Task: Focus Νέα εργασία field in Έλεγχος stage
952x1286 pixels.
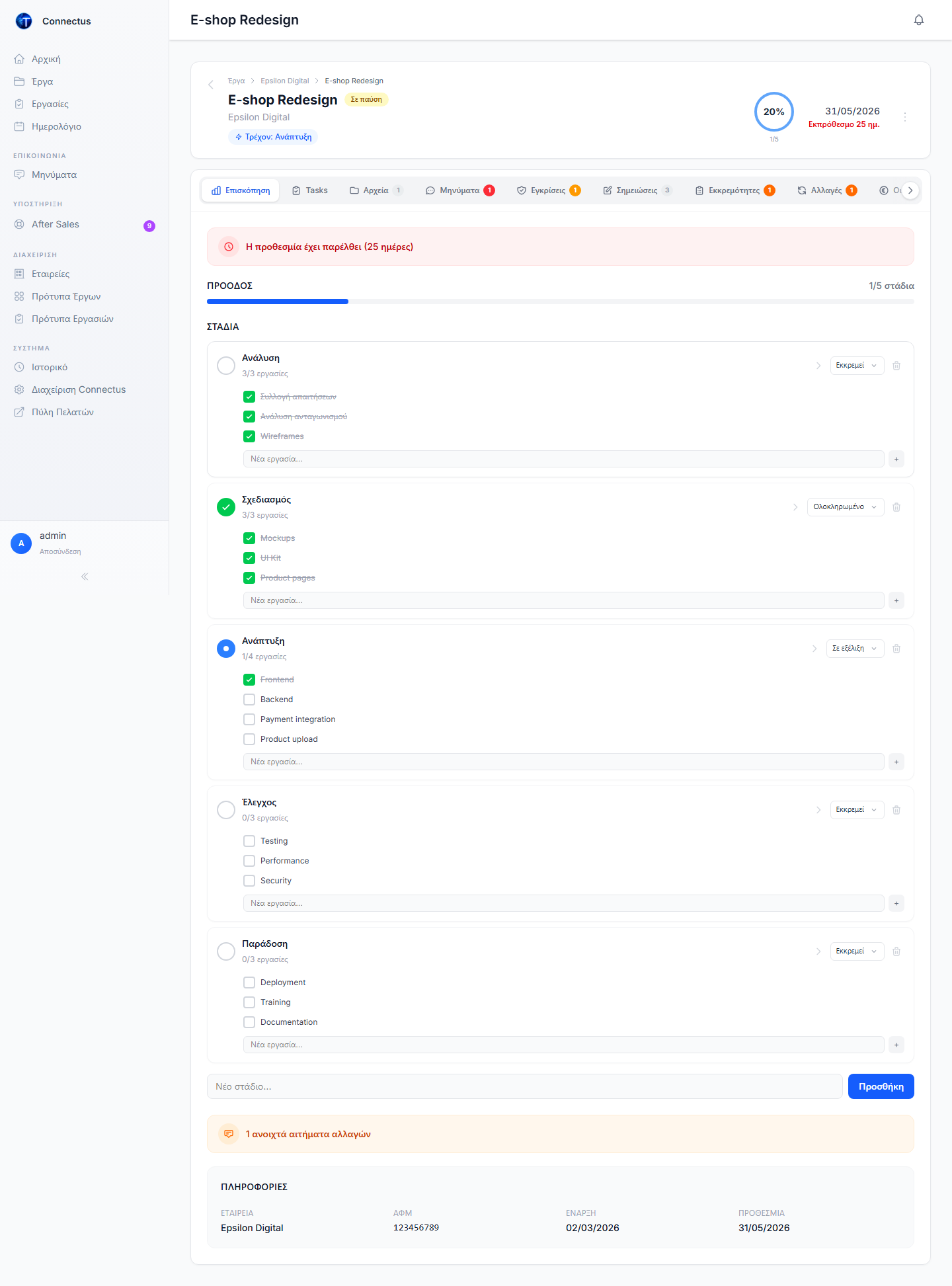Action: click(x=564, y=903)
